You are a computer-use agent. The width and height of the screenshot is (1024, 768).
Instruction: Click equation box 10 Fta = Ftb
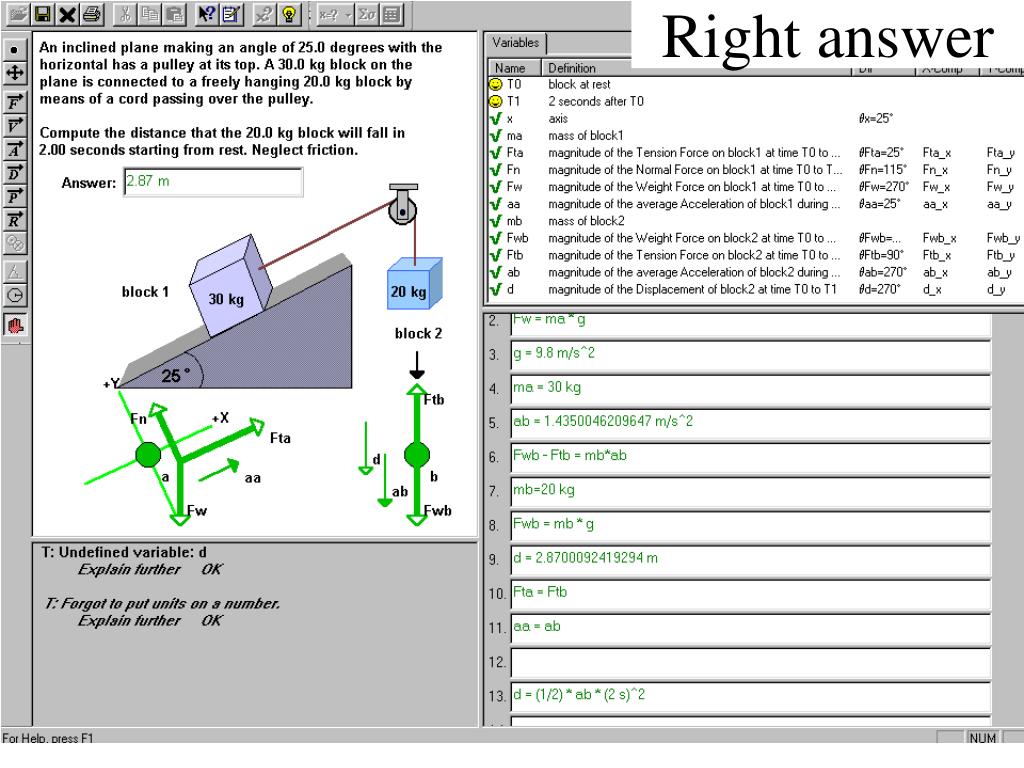750,595
